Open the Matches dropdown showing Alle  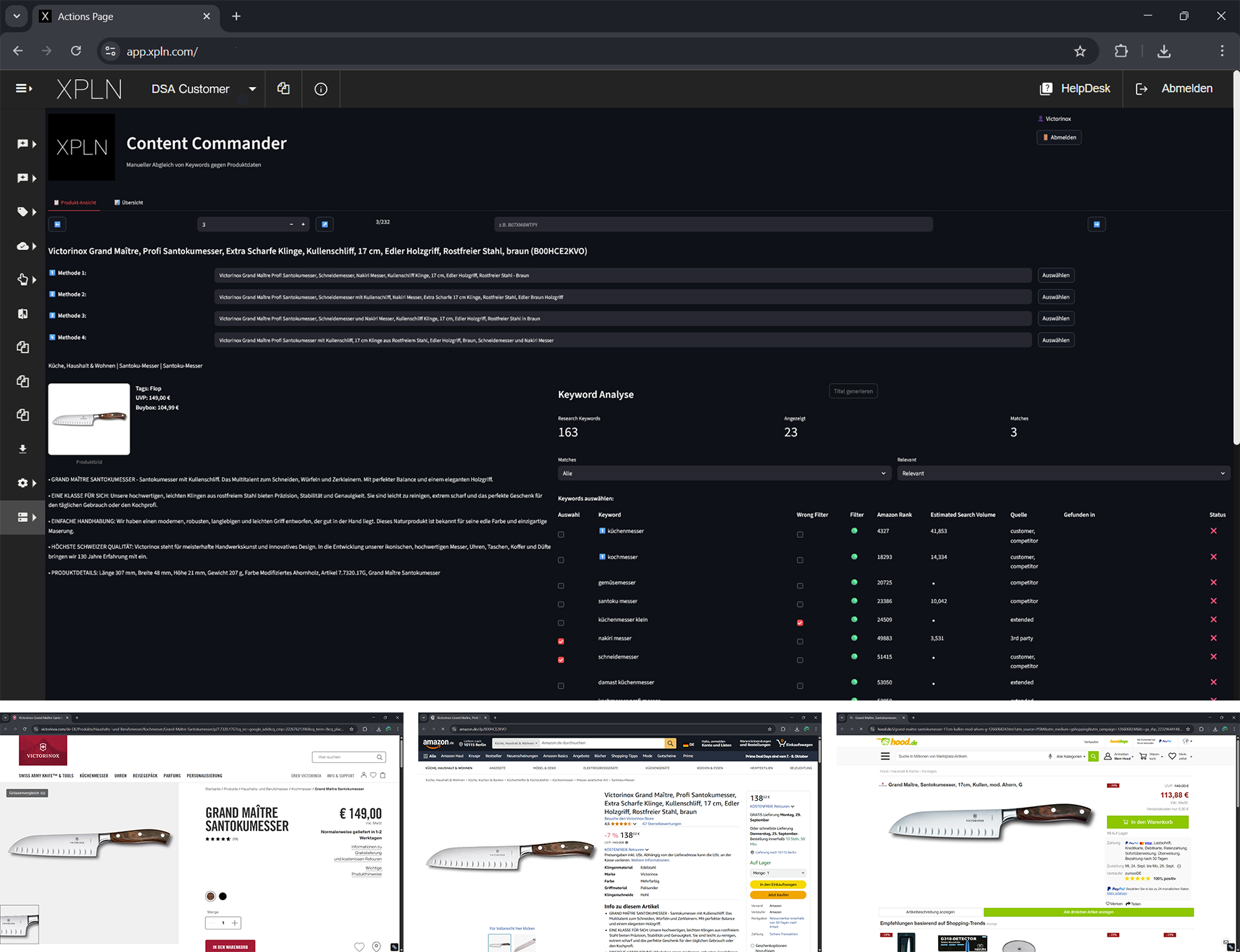coord(723,474)
